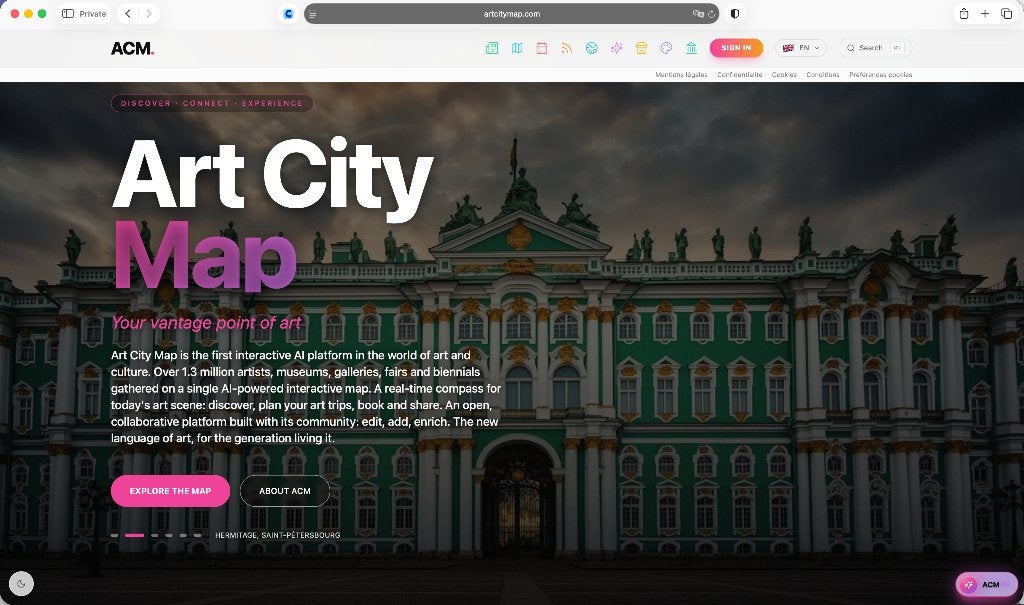
Task: Go forward to the next page
Action: [149, 14]
